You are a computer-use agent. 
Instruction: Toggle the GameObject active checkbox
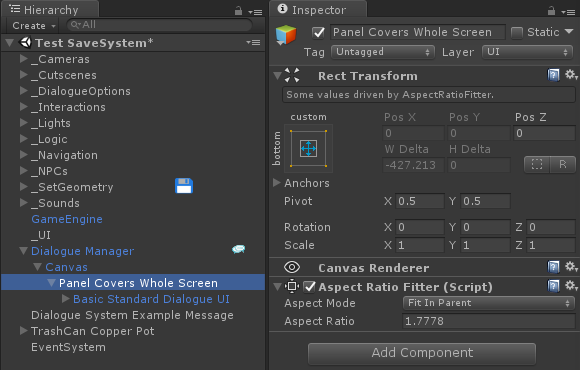click(x=318, y=33)
